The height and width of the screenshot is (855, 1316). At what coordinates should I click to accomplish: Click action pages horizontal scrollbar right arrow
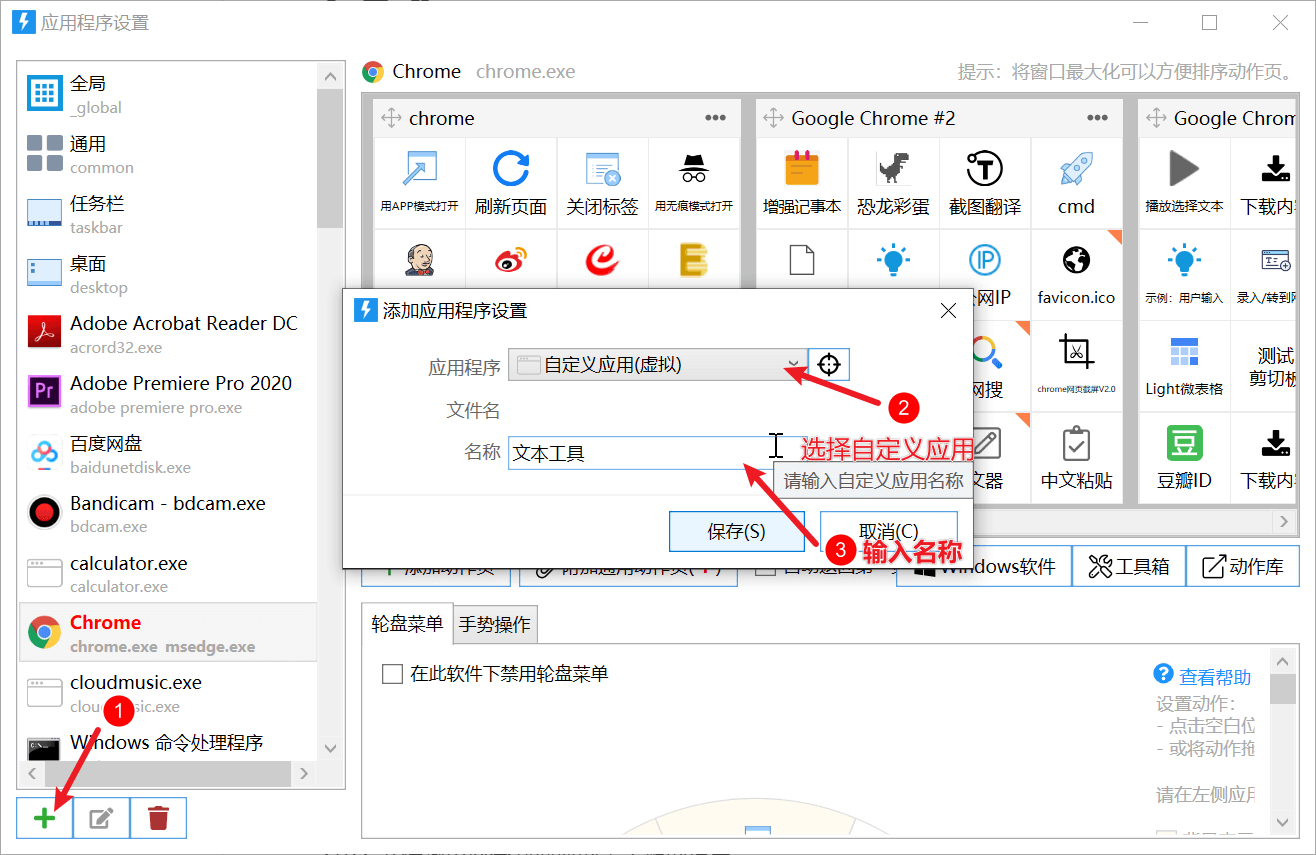(x=1285, y=521)
